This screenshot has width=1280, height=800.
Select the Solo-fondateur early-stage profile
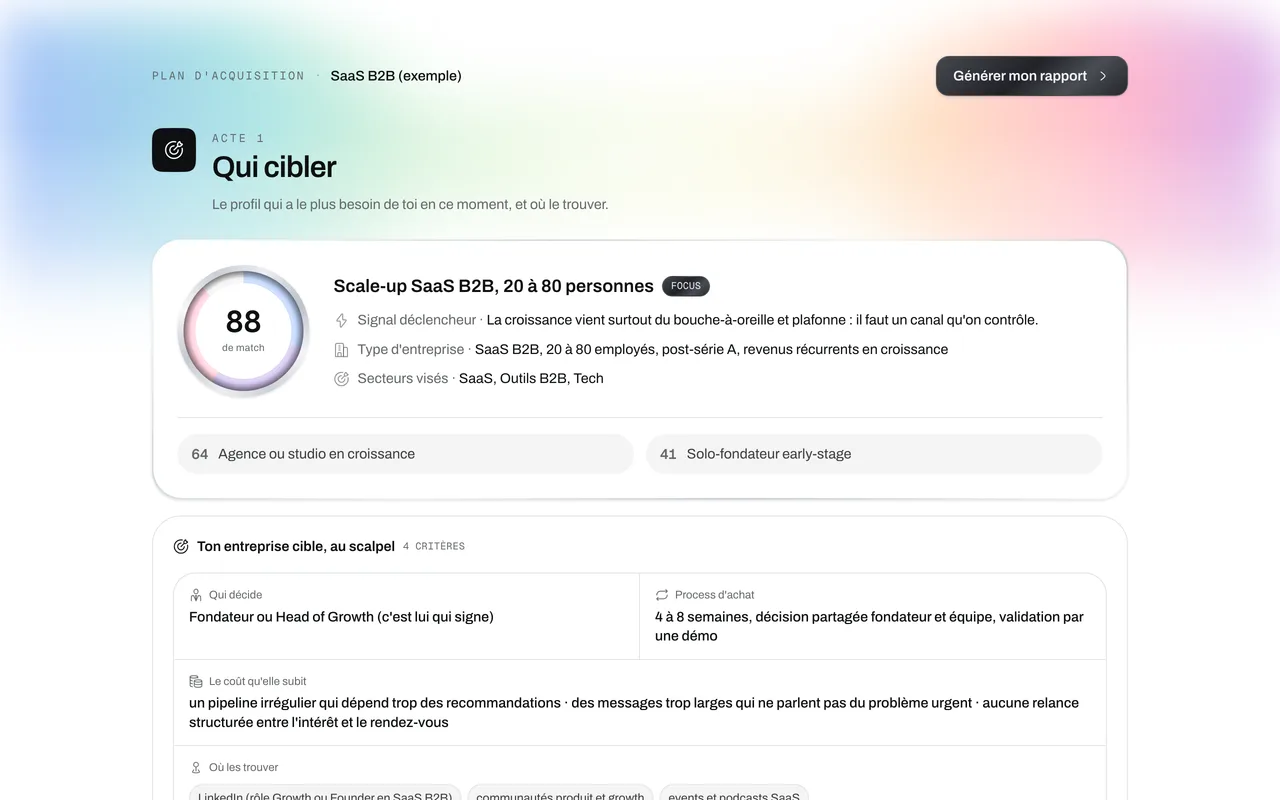pyautogui.click(x=874, y=454)
